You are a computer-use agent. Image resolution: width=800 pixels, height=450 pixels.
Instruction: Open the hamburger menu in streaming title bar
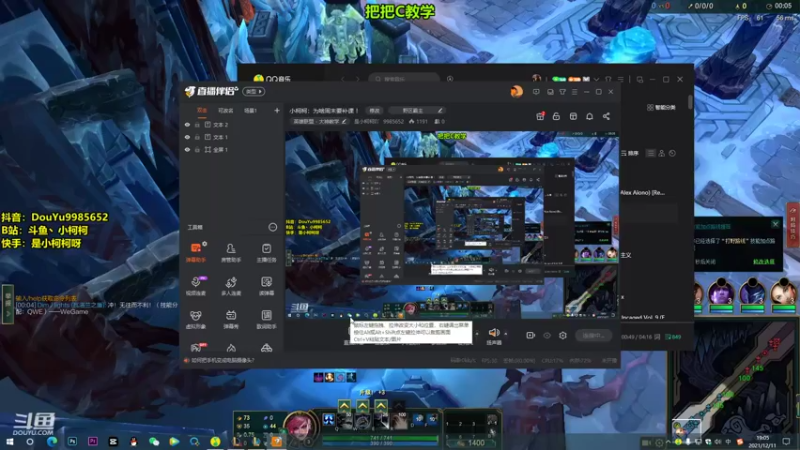(574, 92)
